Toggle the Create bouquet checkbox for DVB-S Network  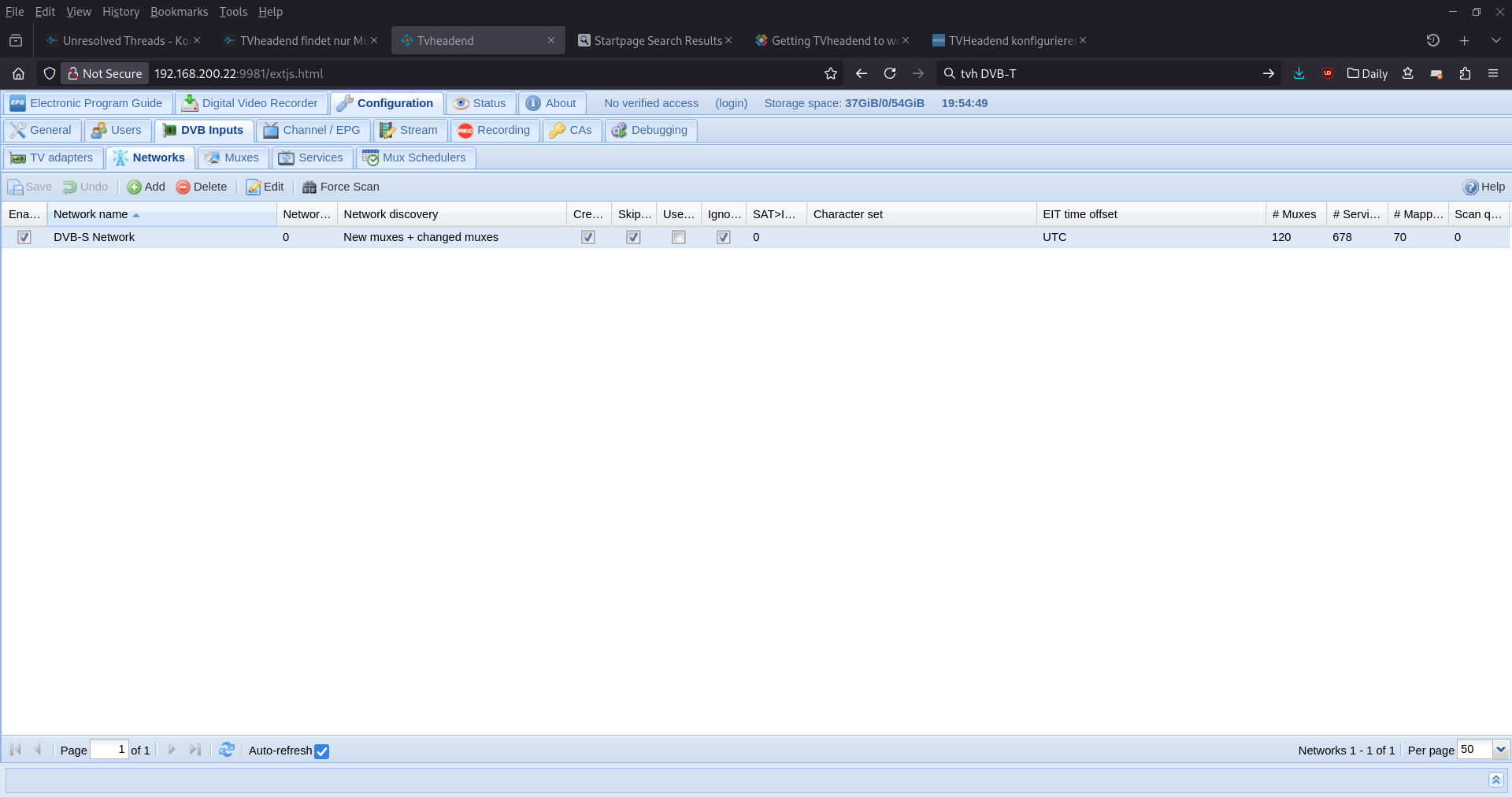coord(588,237)
